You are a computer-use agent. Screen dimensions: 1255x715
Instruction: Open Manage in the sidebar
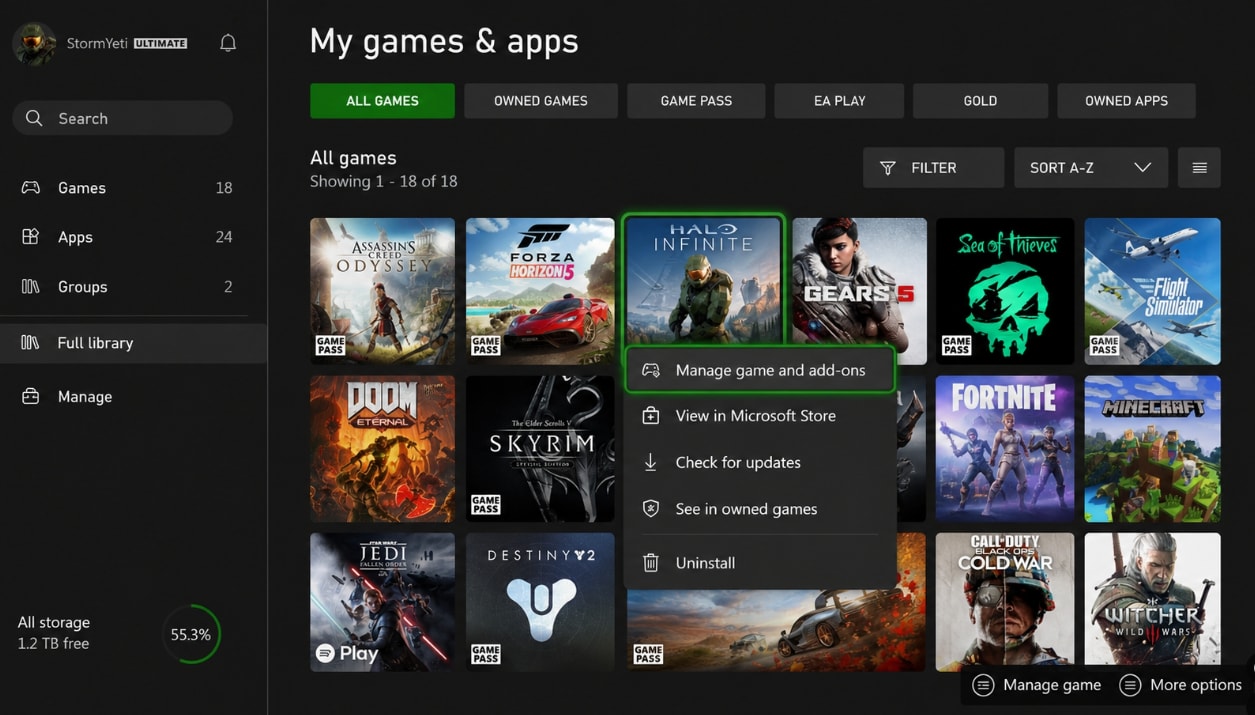click(x=127, y=396)
